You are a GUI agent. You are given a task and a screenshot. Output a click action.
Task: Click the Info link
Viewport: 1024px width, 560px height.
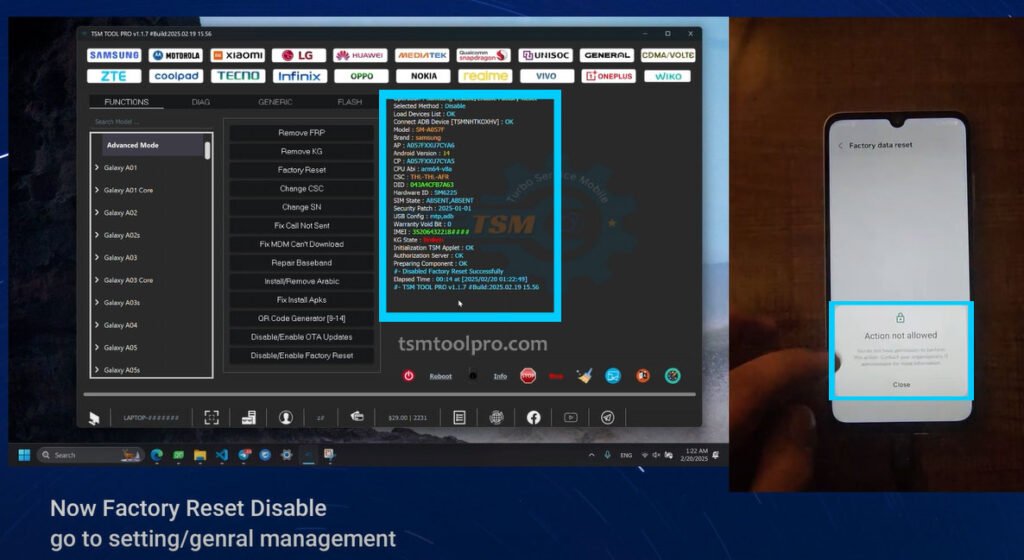500,377
